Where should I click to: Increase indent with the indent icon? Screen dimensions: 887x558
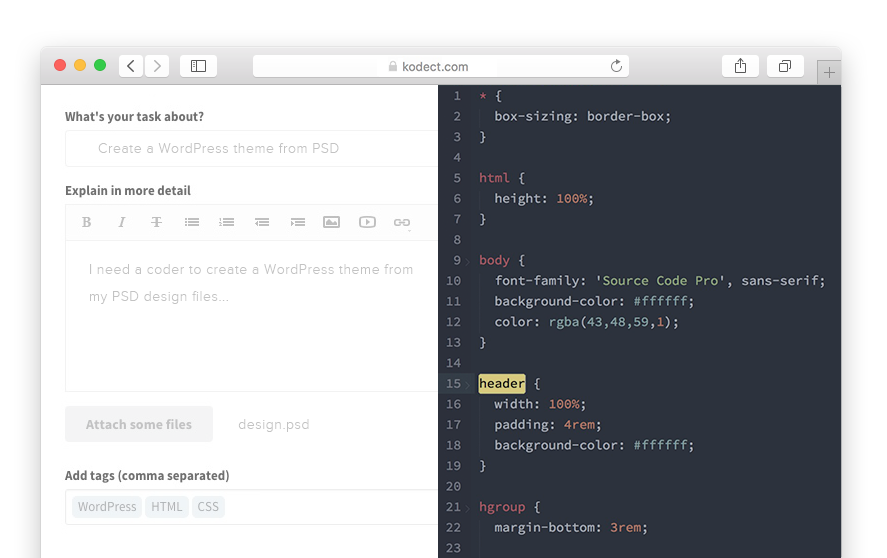[x=298, y=222]
